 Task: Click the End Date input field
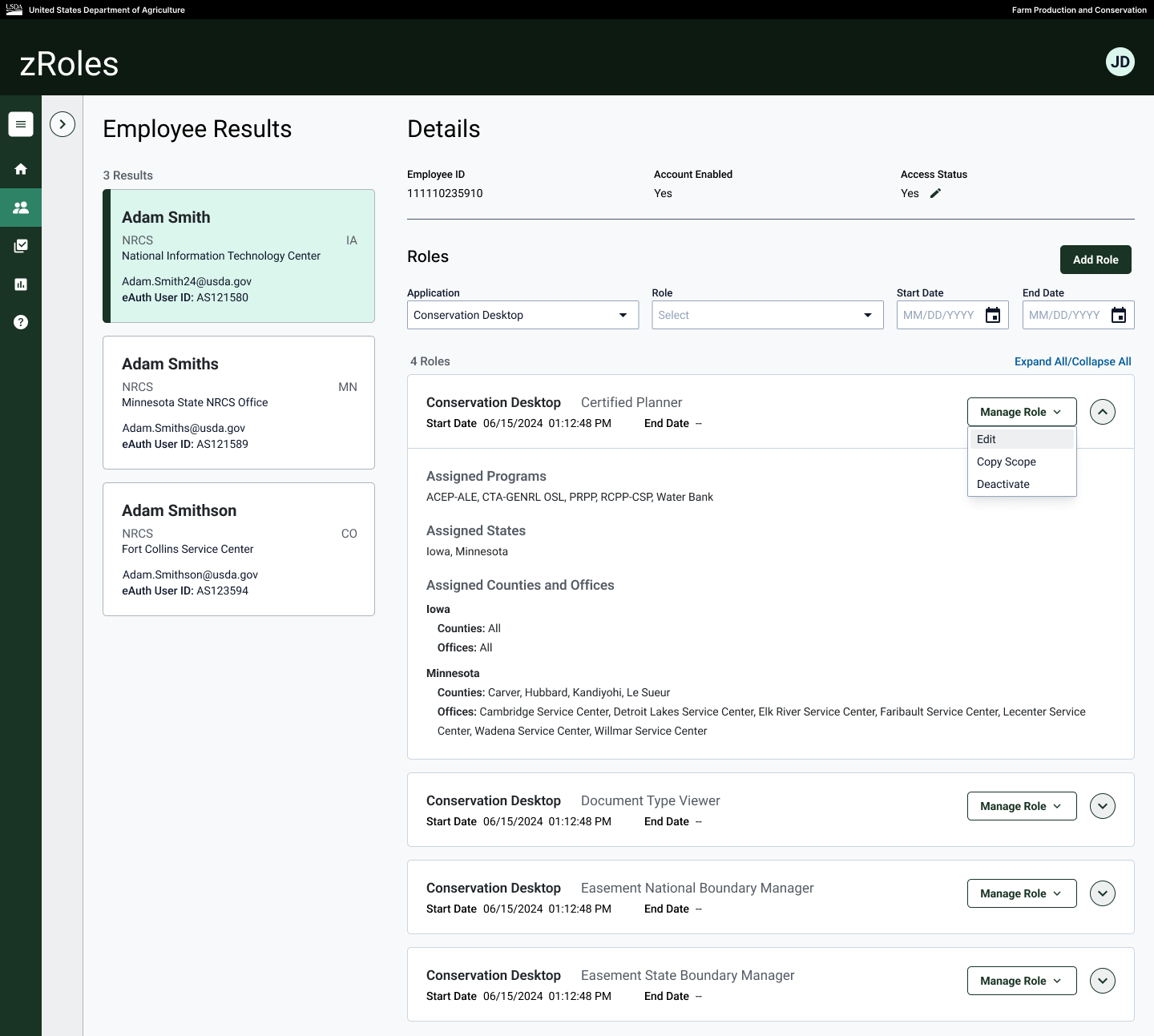click(x=1078, y=315)
